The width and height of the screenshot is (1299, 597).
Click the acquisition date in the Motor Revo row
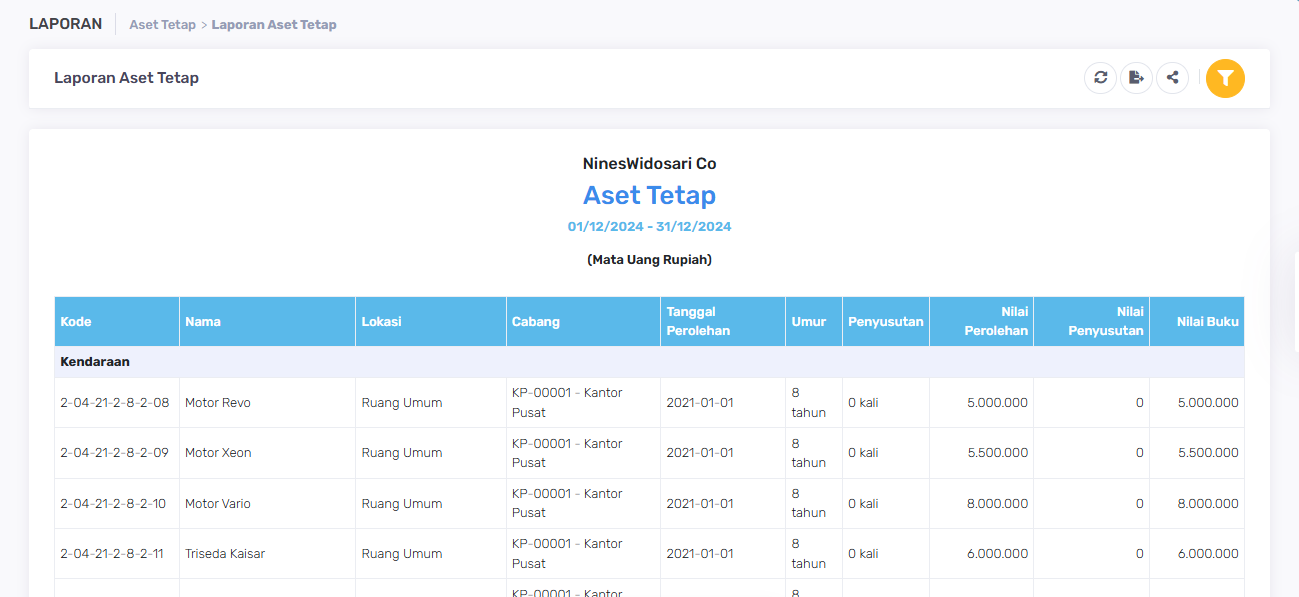point(700,403)
